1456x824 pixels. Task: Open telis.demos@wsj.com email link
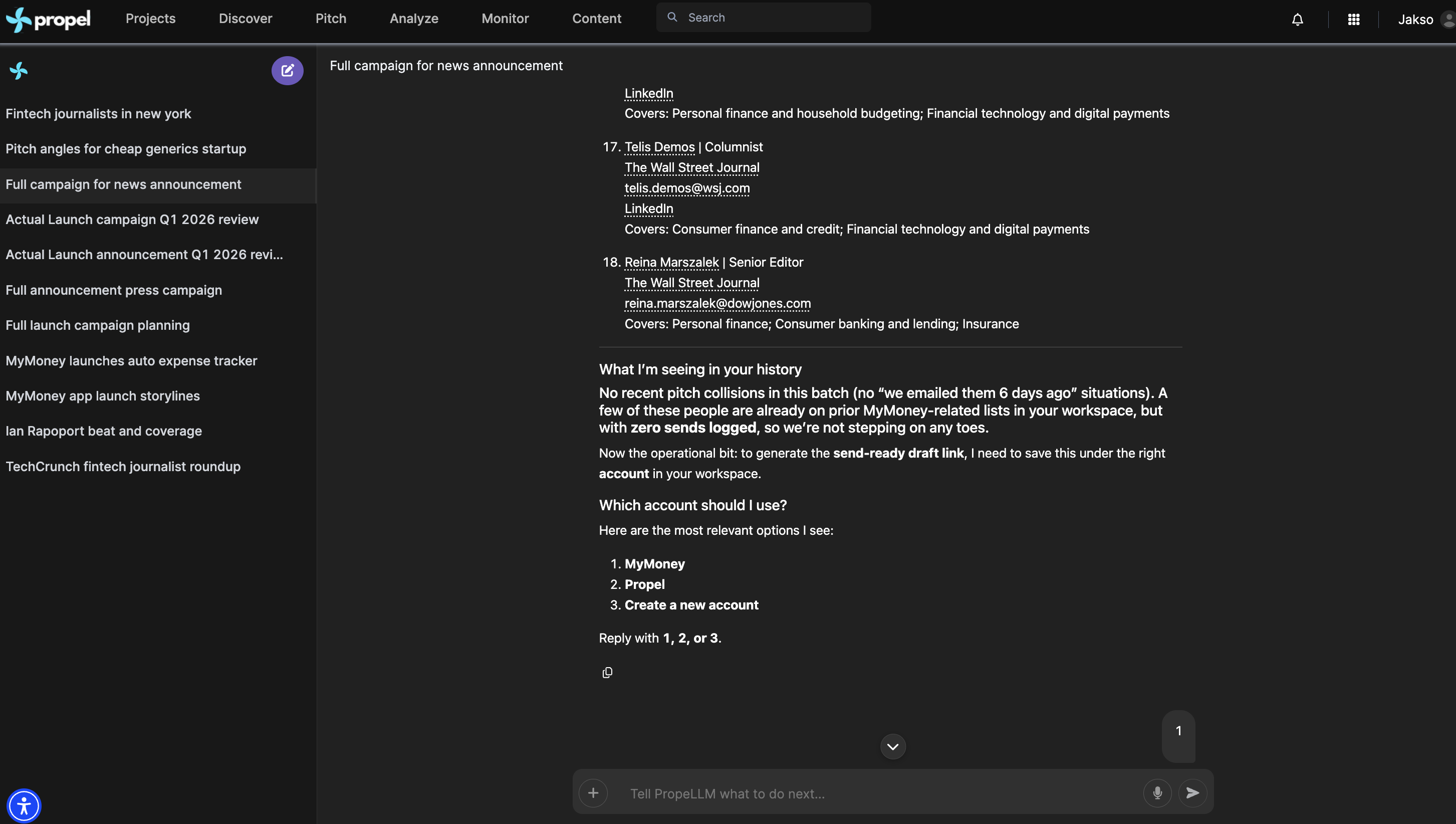pyautogui.click(x=687, y=188)
